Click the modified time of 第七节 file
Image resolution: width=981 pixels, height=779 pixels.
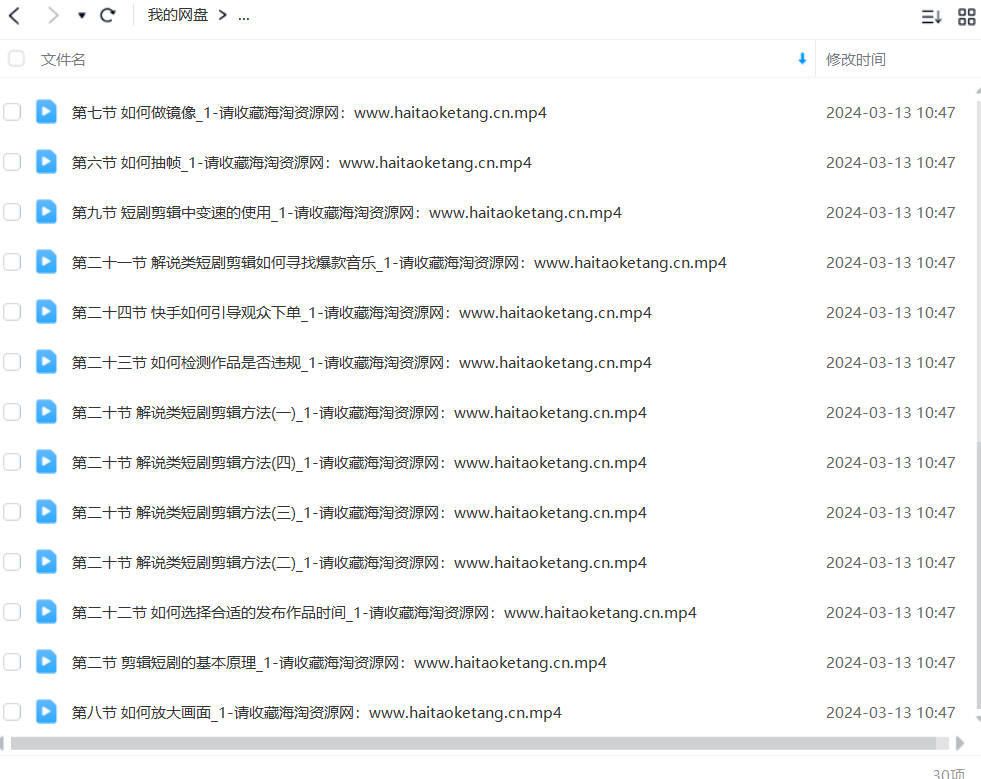890,113
